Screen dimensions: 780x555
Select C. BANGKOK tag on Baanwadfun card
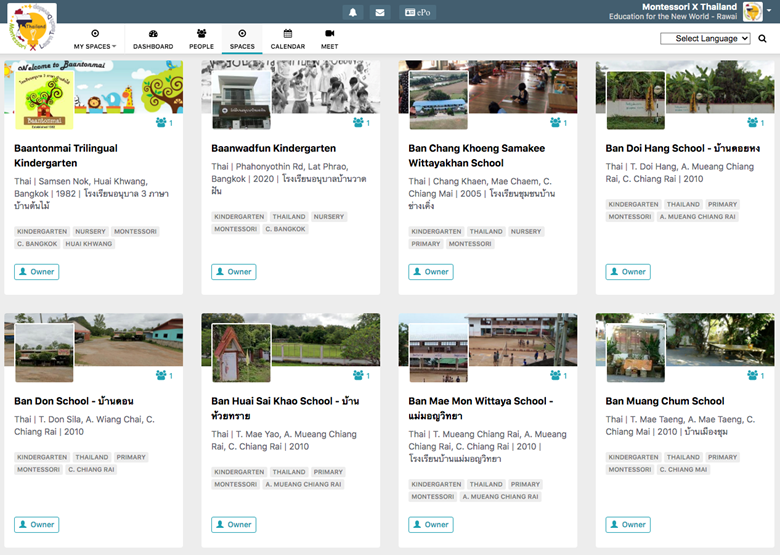[x=286, y=229]
